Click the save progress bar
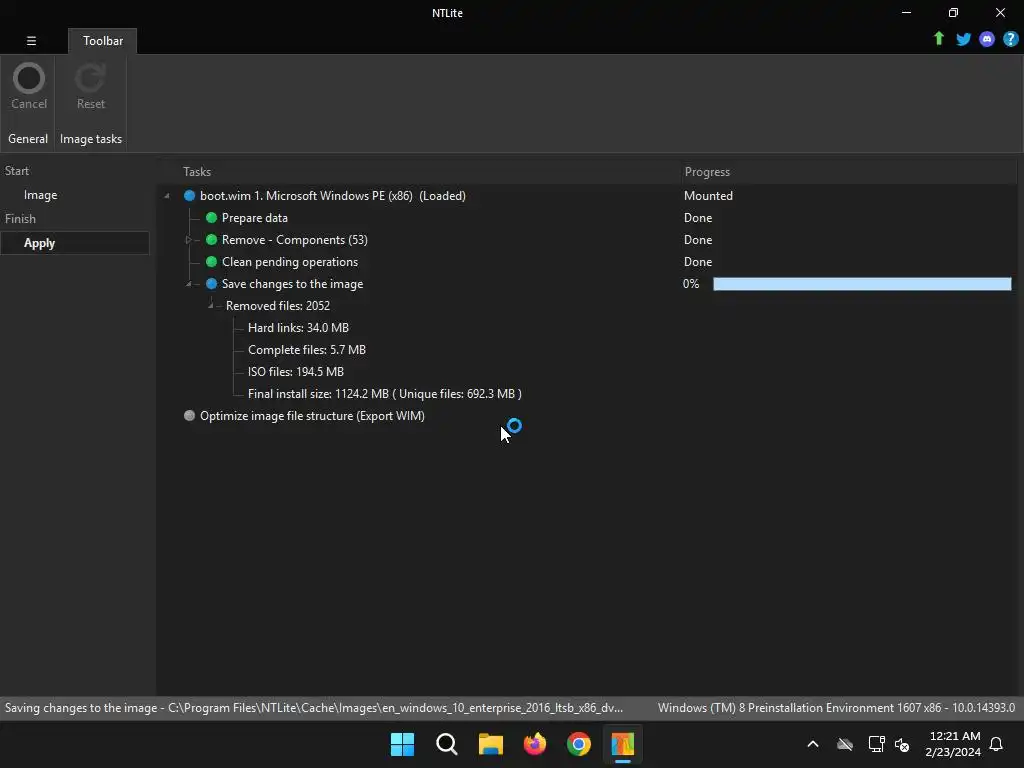The image size is (1024, 768). [x=862, y=283]
